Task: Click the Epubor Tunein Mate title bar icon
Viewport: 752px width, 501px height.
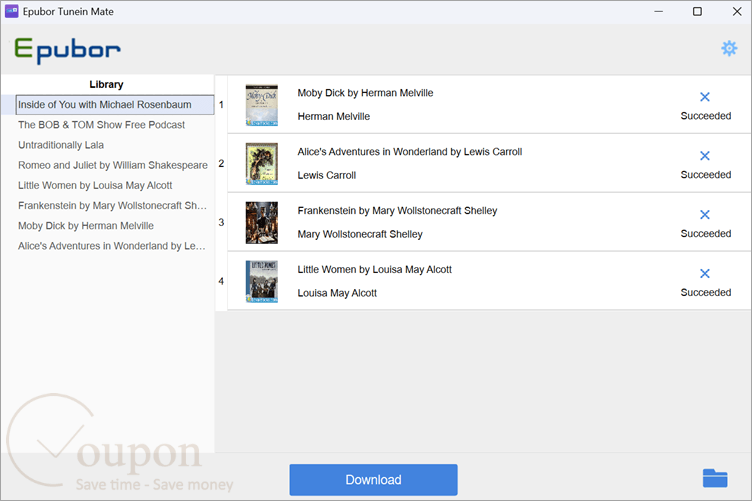Action: [x=12, y=12]
